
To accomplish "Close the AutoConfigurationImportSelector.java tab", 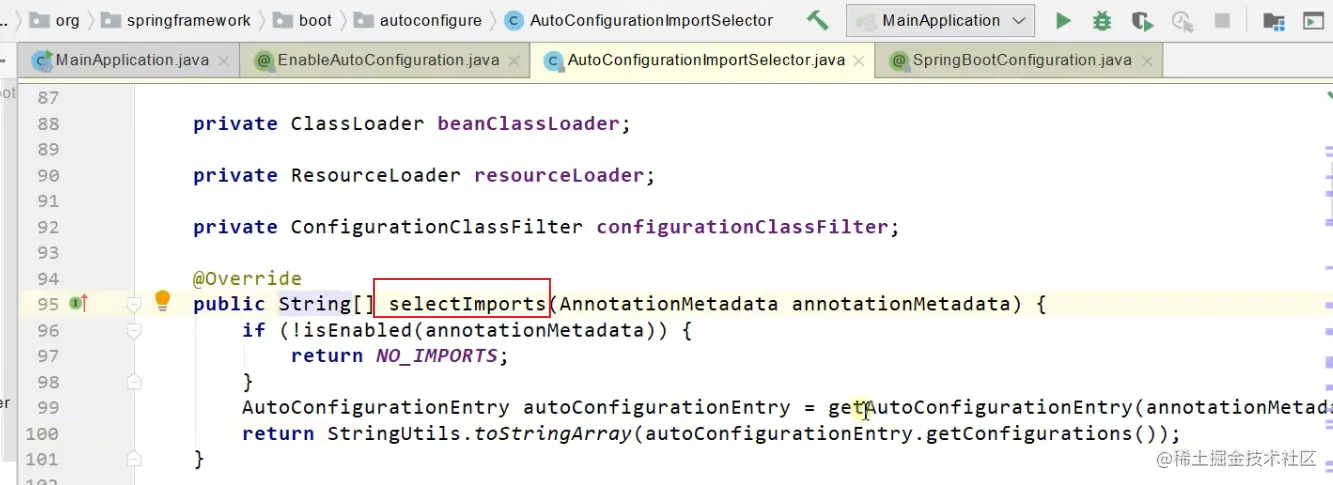I will (x=859, y=61).
